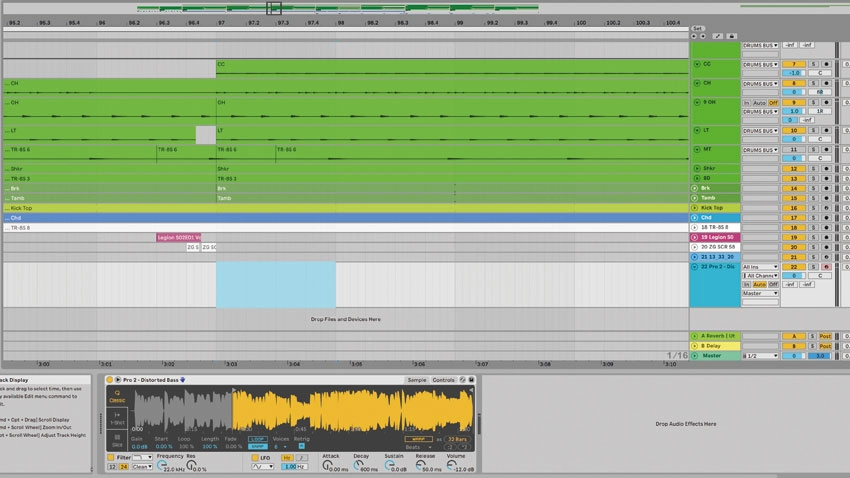Enable the Simpler LFO toggle

click(x=255, y=457)
